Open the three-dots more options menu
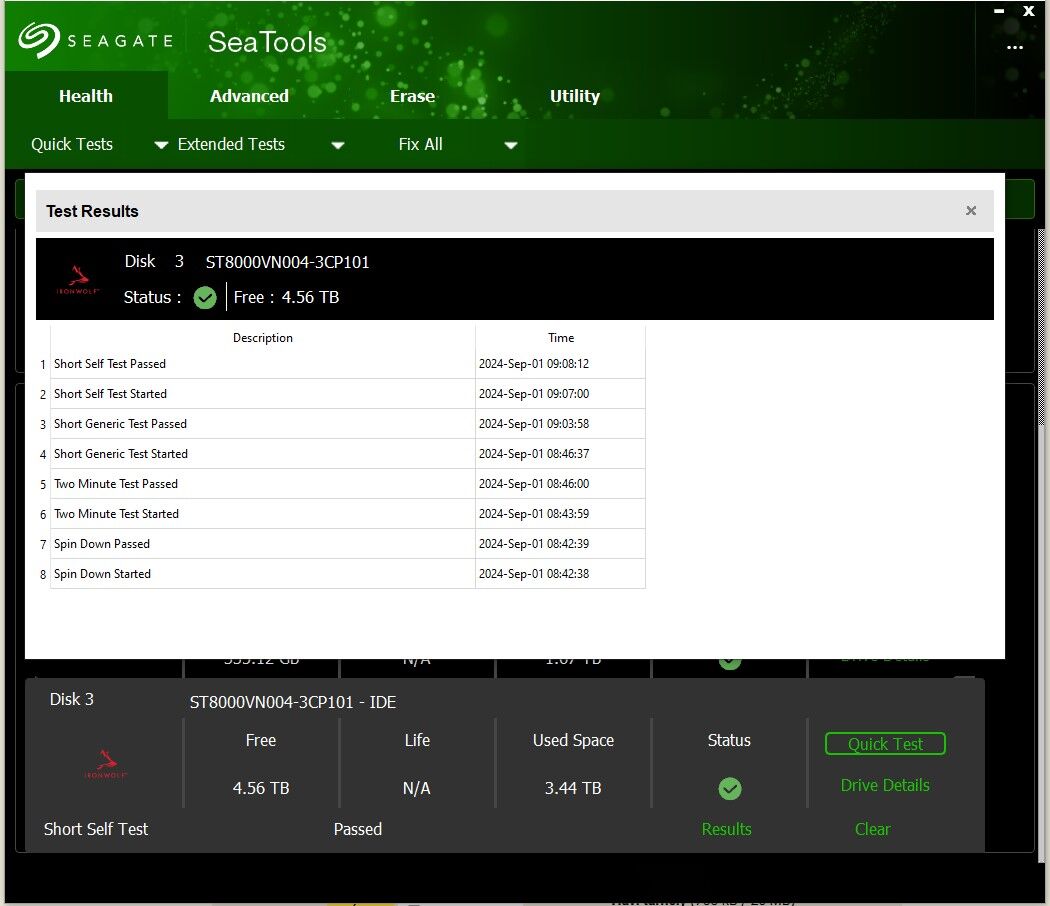This screenshot has width=1050, height=906. [x=1015, y=48]
